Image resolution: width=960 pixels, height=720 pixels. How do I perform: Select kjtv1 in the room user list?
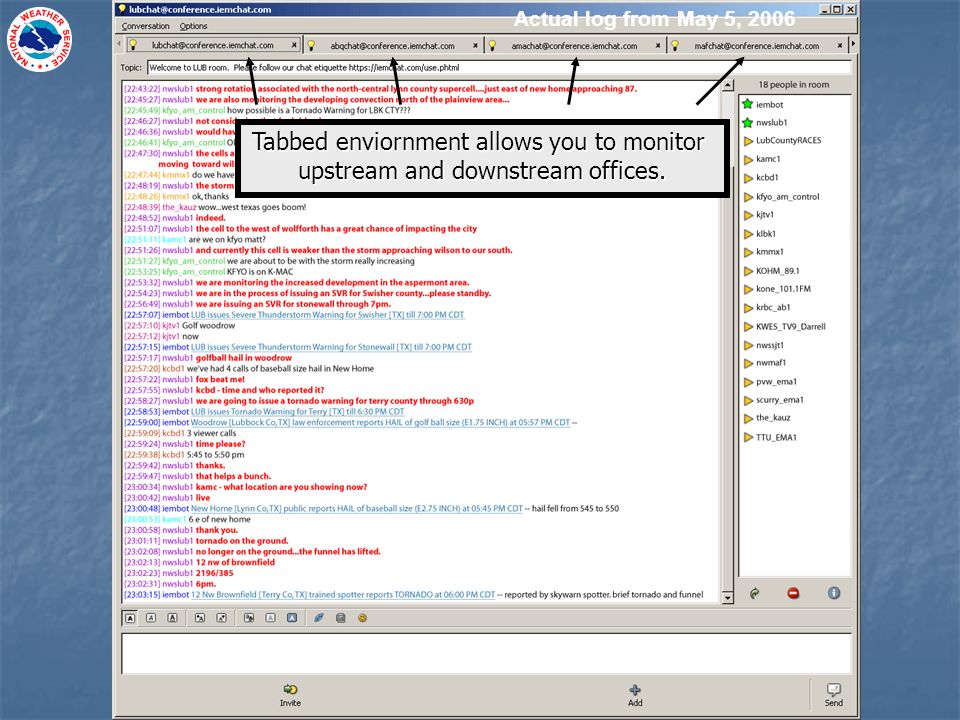[765, 214]
